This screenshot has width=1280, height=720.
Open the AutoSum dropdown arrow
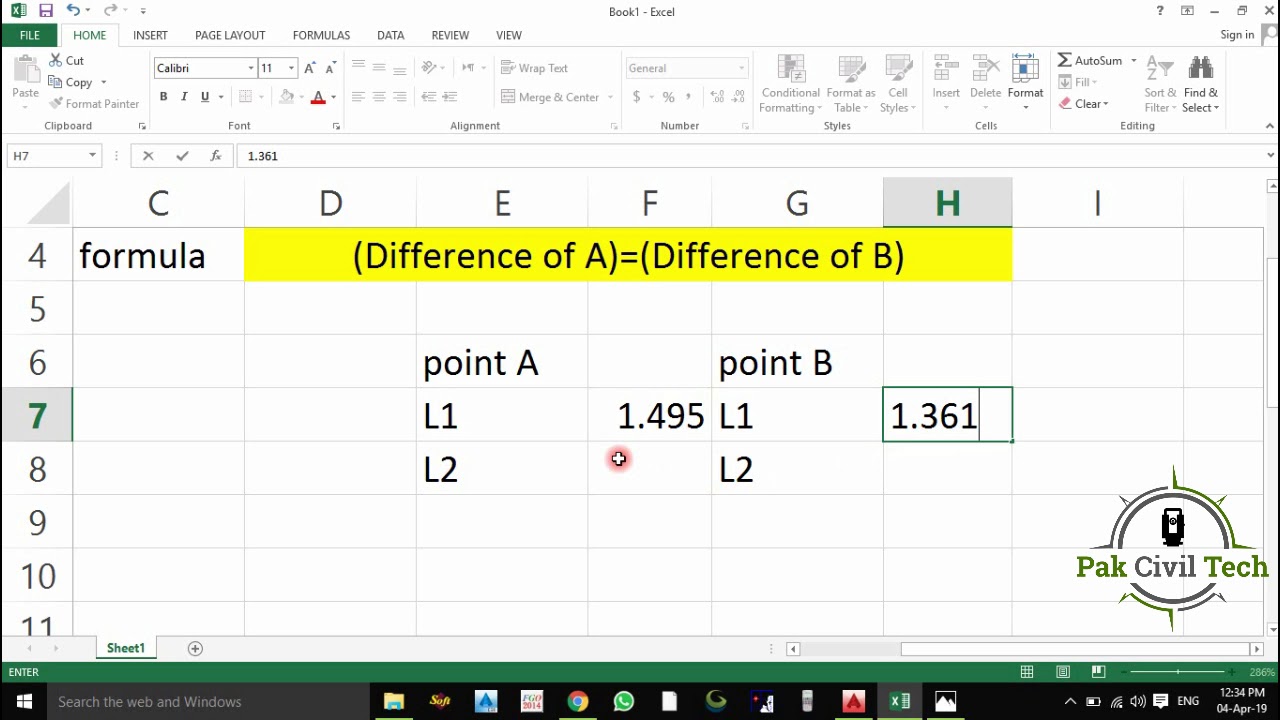[x=1133, y=61]
